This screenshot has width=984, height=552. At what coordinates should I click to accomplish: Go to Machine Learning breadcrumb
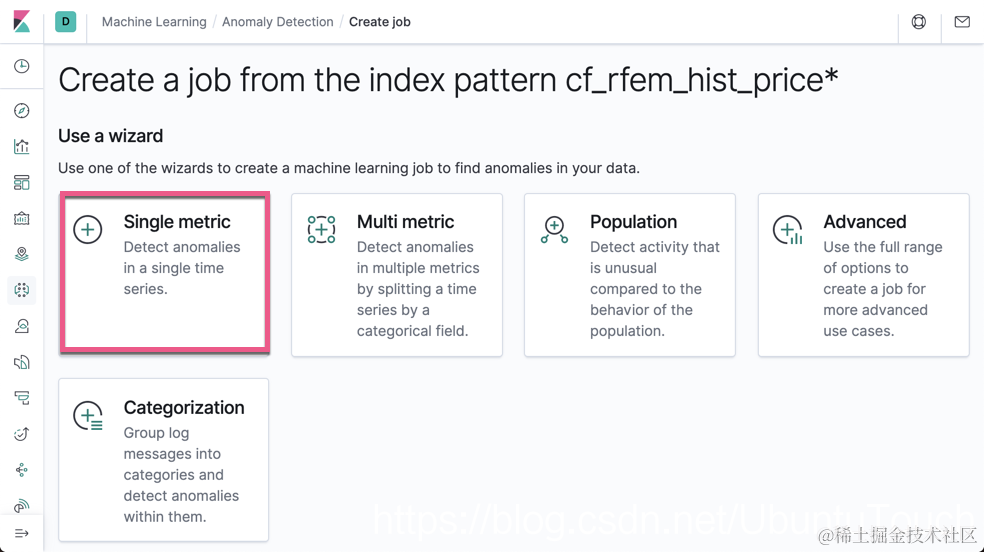[x=154, y=22]
